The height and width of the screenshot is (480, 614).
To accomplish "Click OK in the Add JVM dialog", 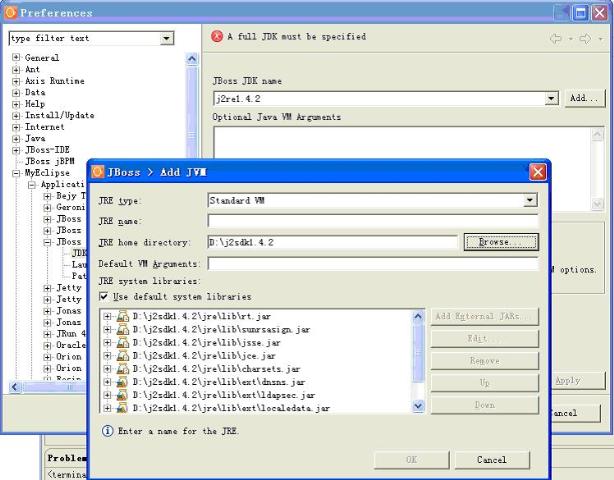I will pos(411,460).
